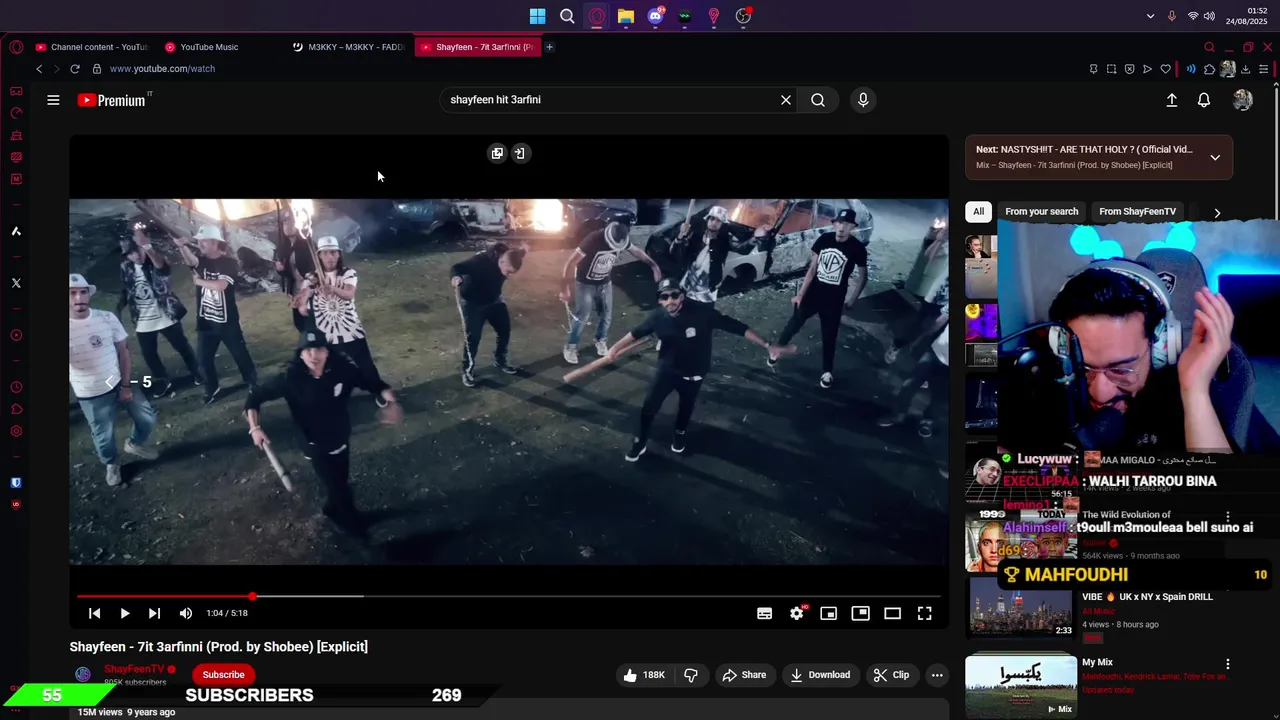The width and height of the screenshot is (1280, 720).
Task: Toggle video subtitles
Action: 764,613
